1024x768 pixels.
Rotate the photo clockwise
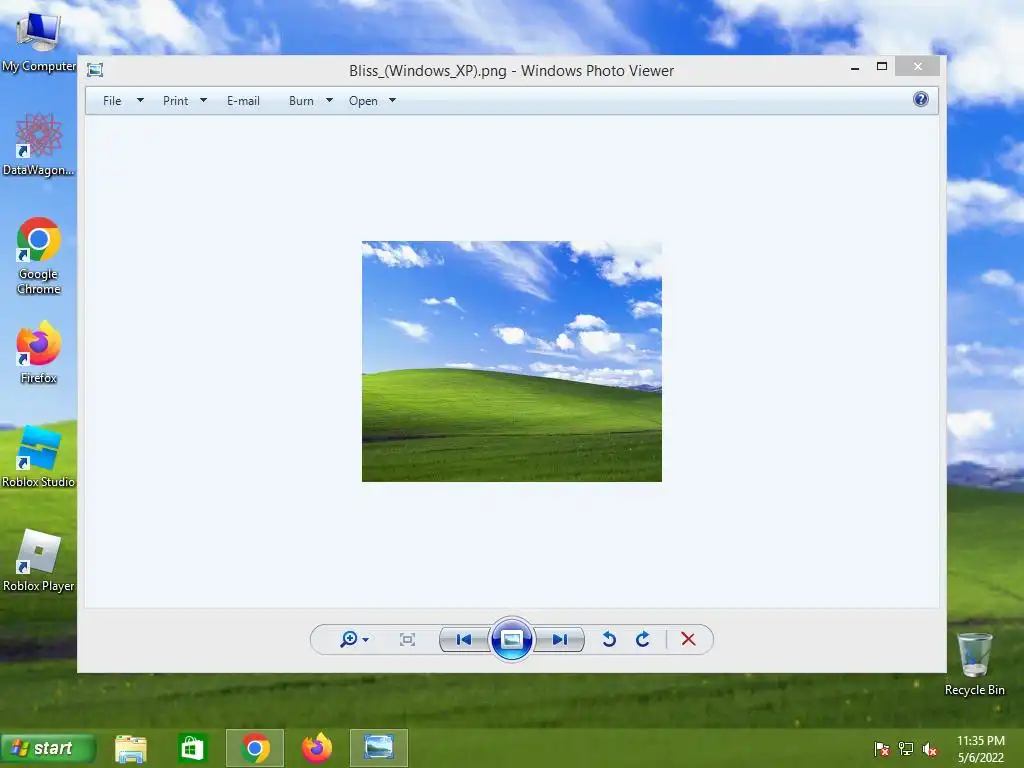point(643,639)
